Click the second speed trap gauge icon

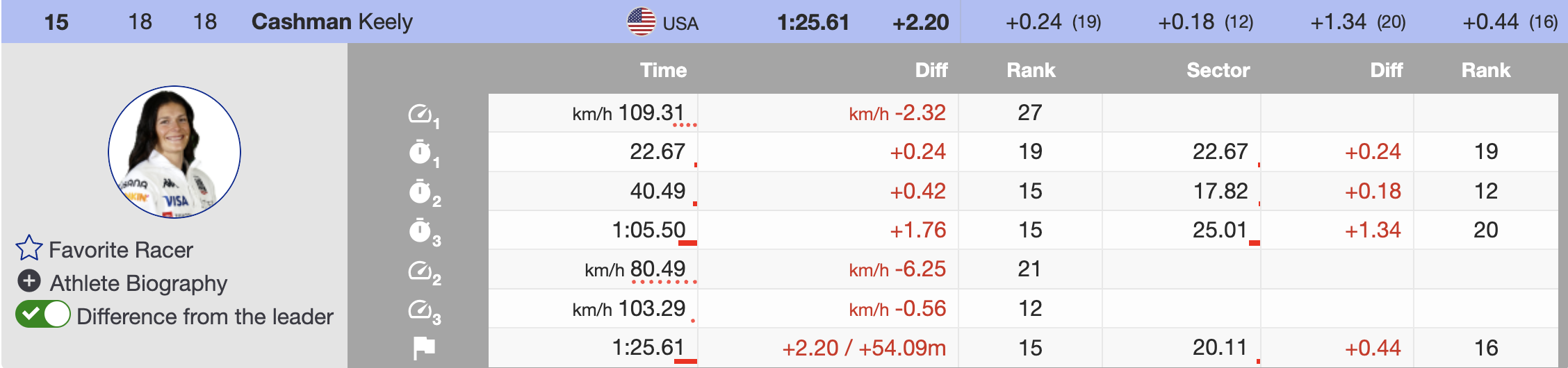[421, 270]
